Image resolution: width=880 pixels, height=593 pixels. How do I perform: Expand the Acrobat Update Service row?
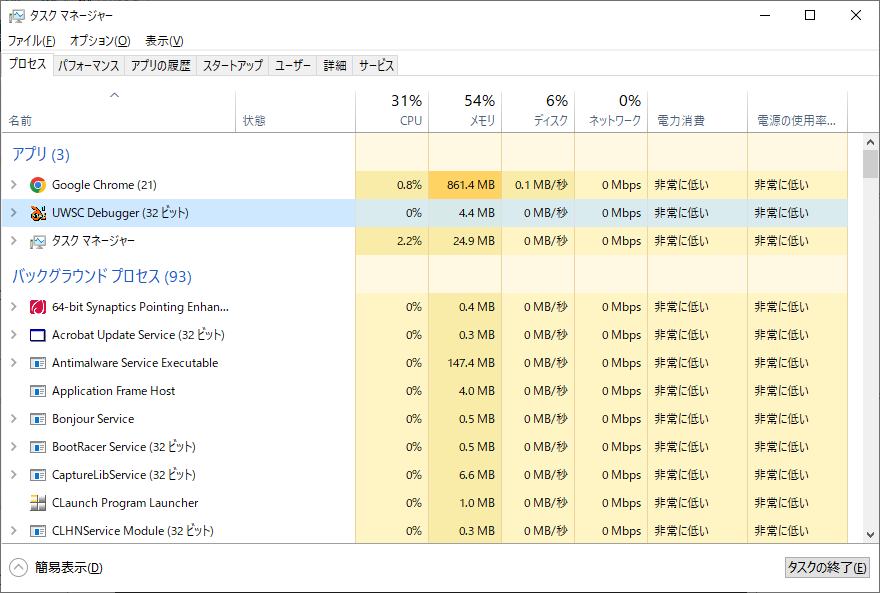(x=14, y=335)
